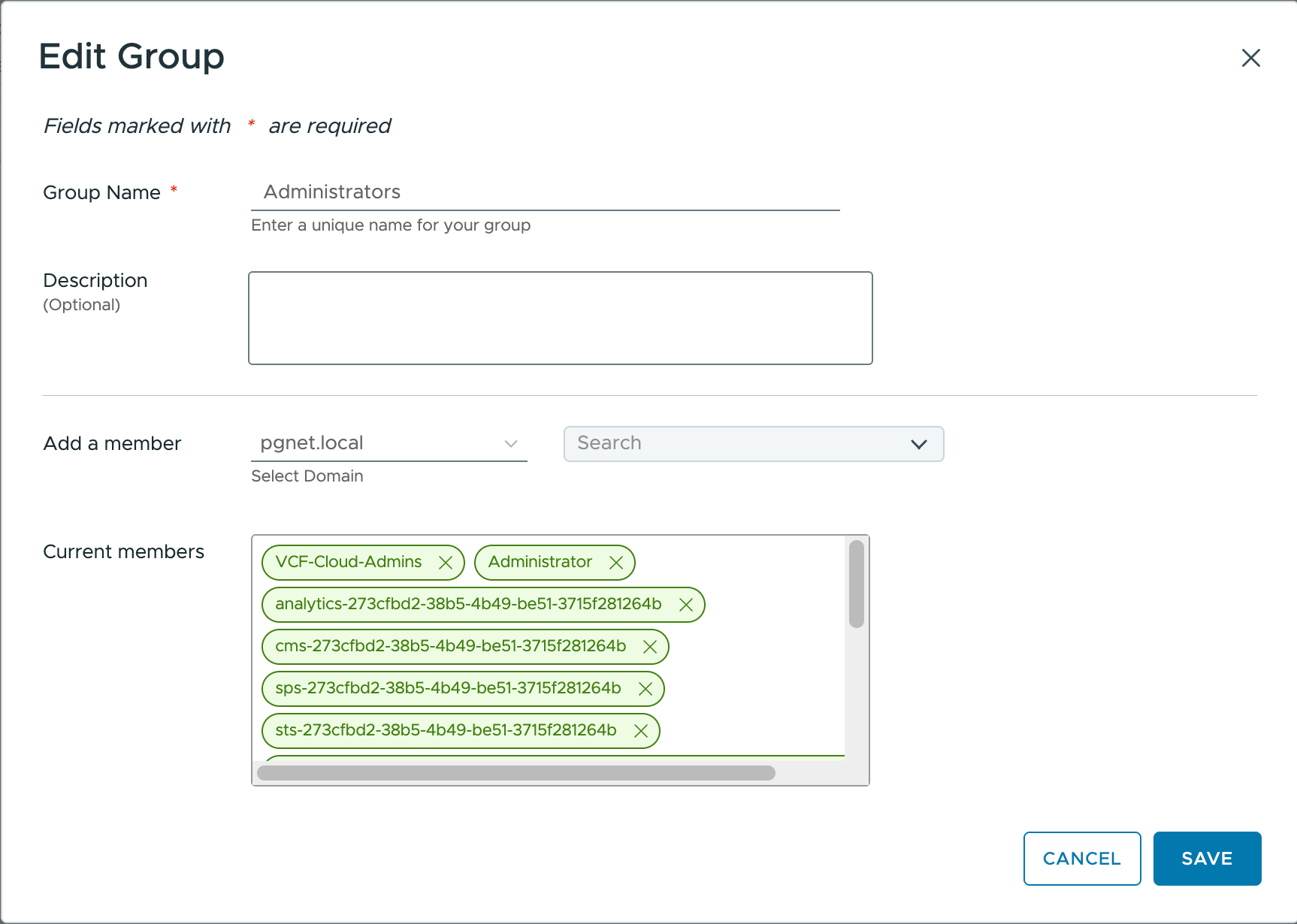Close the Edit Group dialog
Image resolution: width=1297 pixels, height=924 pixels.
1250,58
